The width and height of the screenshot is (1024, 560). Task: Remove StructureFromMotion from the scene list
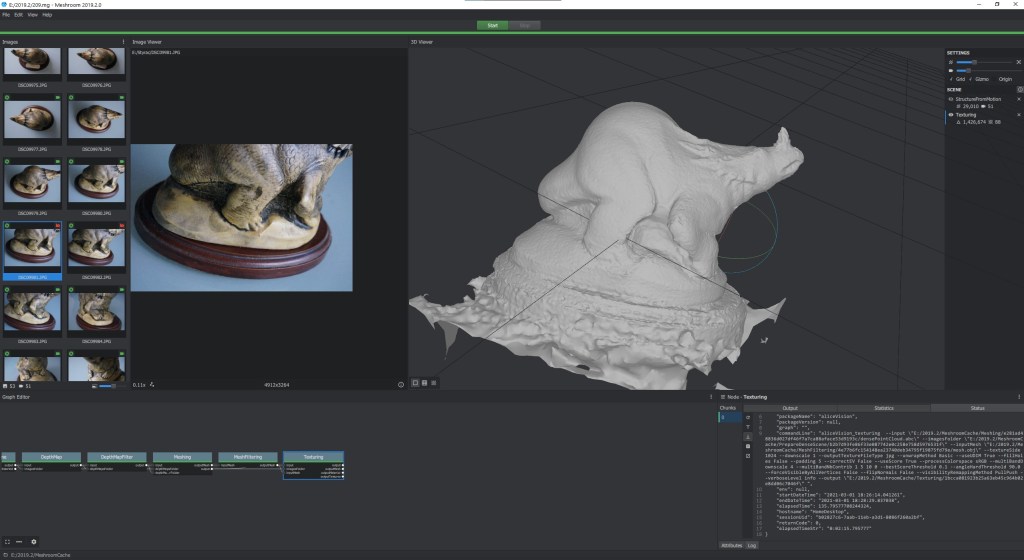click(1019, 99)
